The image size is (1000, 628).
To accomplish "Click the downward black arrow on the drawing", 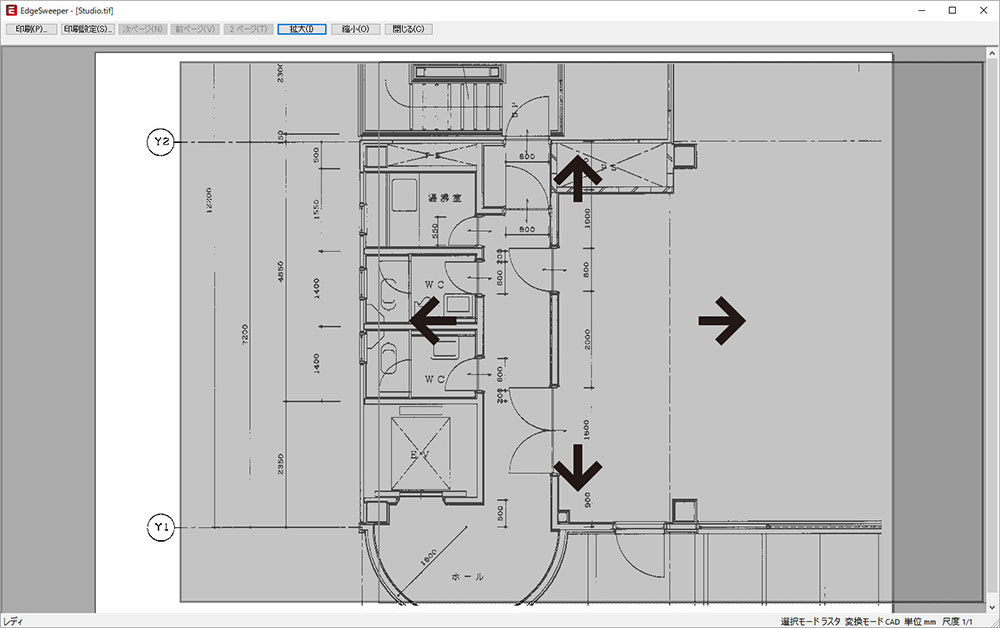I will point(578,466).
